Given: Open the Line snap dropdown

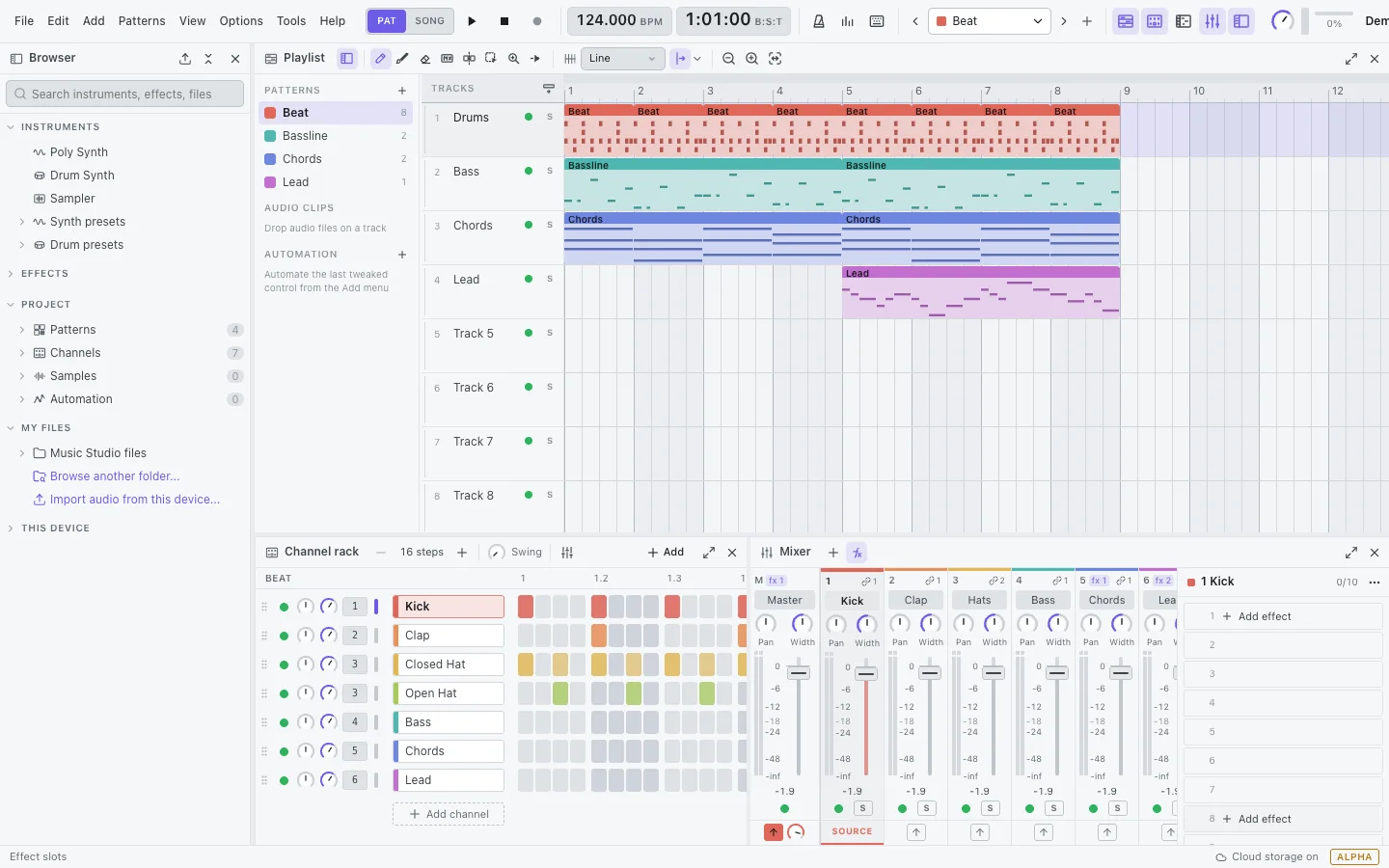Looking at the screenshot, I should (x=623, y=59).
